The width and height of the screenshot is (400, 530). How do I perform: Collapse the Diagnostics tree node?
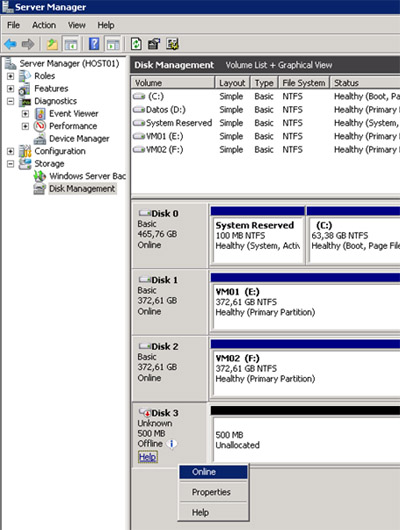[x=10, y=101]
